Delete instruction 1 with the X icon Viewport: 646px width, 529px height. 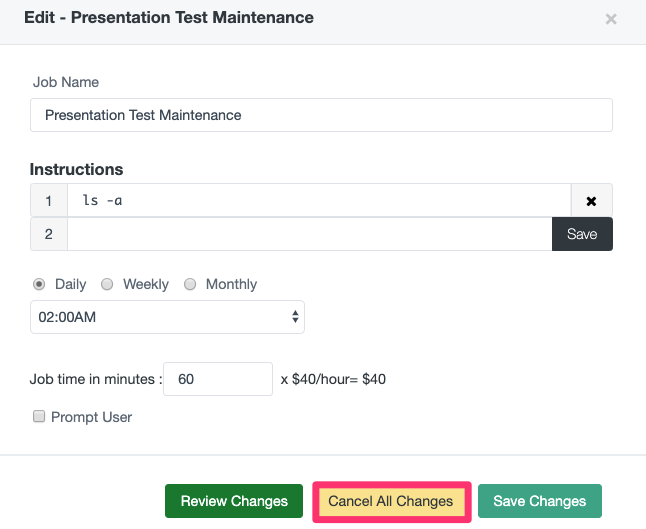[x=591, y=201]
